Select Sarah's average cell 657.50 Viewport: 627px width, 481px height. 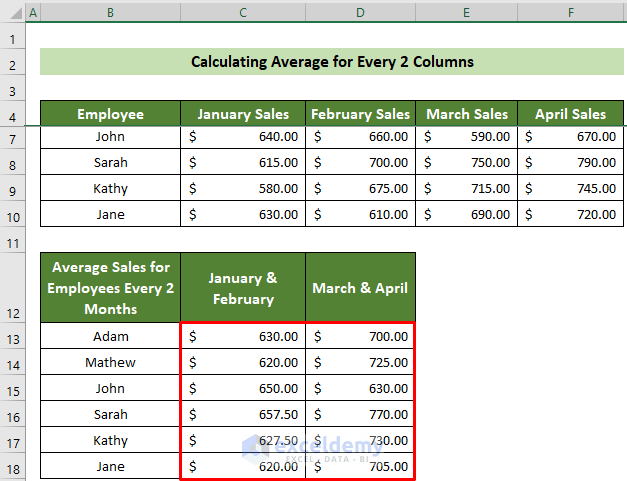pos(243,415)
